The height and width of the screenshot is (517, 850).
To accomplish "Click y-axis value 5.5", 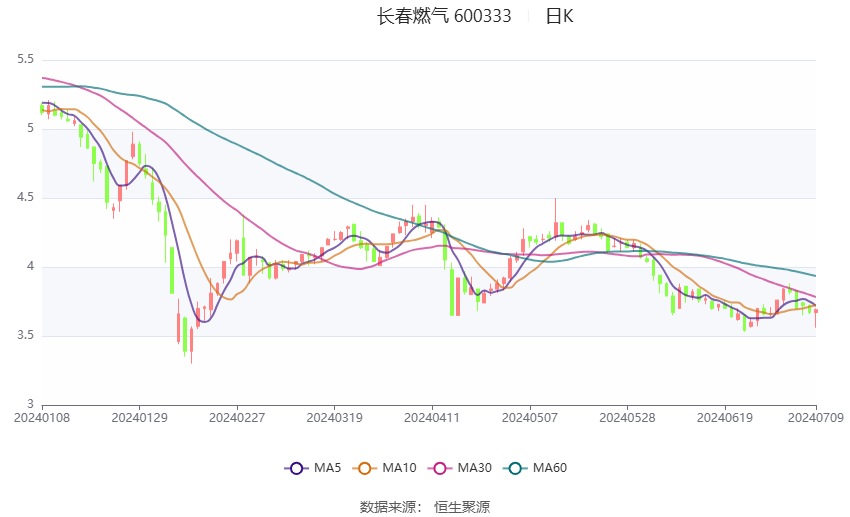I will pyautogui.click(x=25, y=59).
